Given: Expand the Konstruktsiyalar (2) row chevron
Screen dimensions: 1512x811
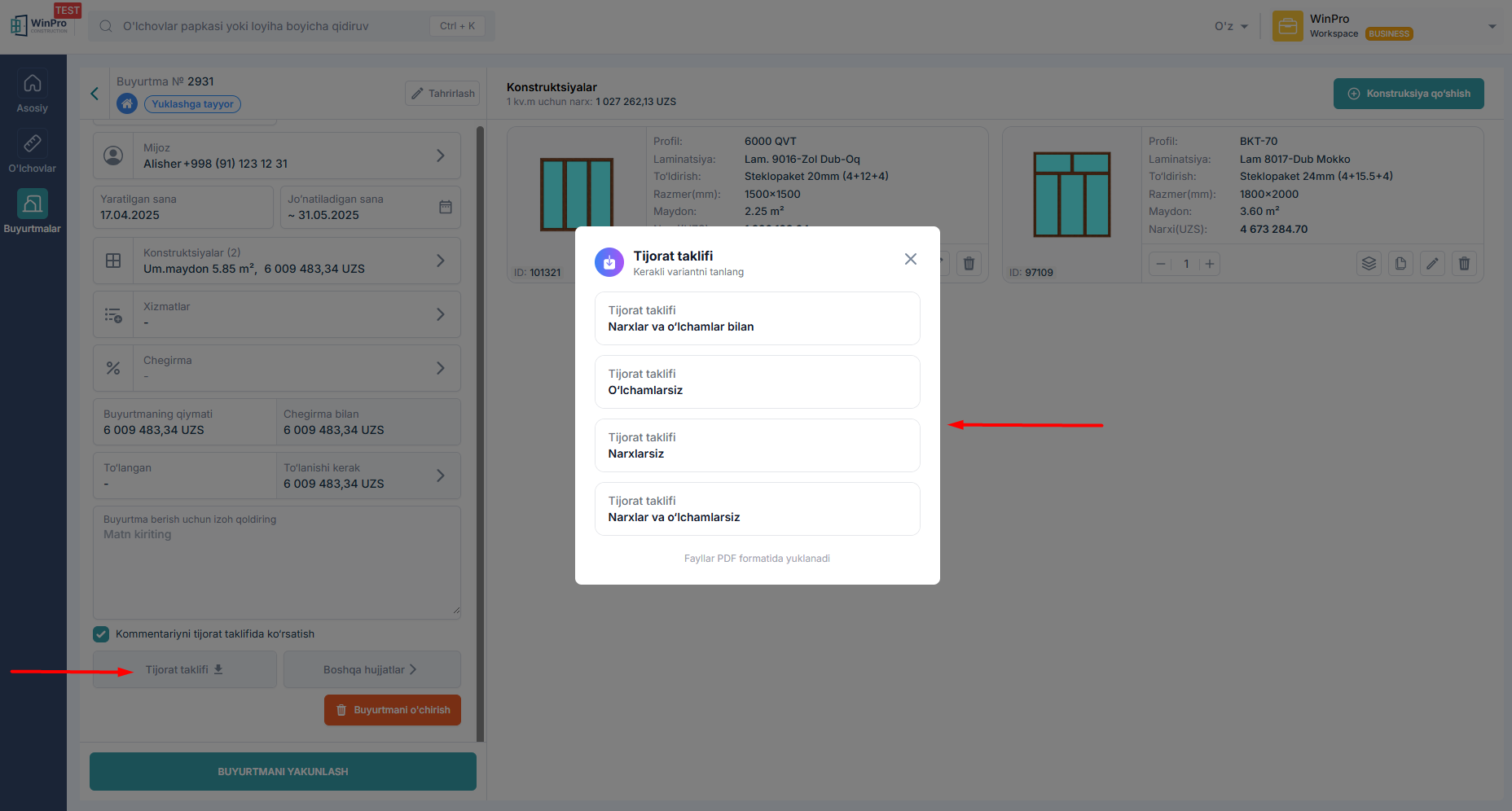Looking at the screenshot, I should pos(441,261).
